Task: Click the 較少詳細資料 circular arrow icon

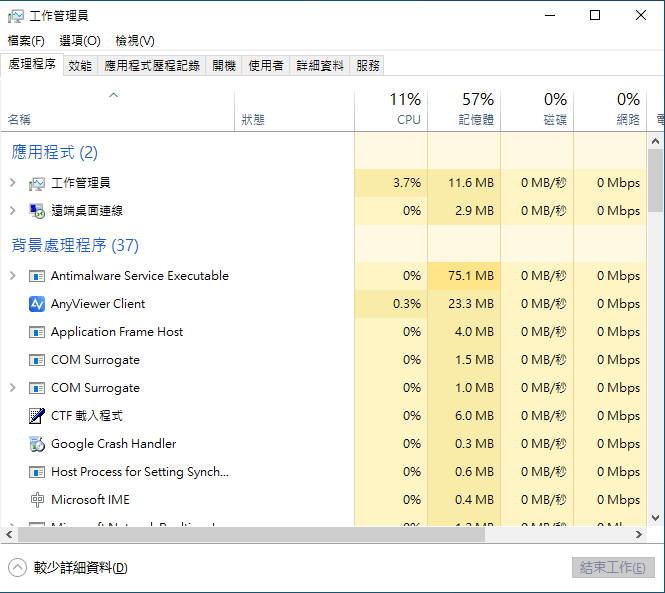Action: pyautogui.click(x=17, y=568)
